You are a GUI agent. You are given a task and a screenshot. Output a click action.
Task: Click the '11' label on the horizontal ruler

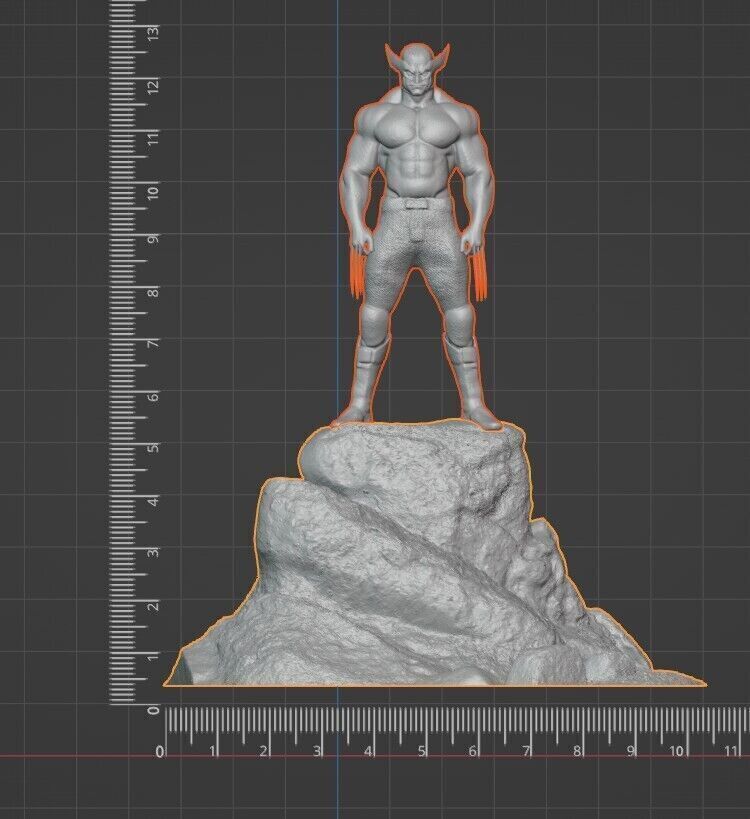tap(731, 752)
